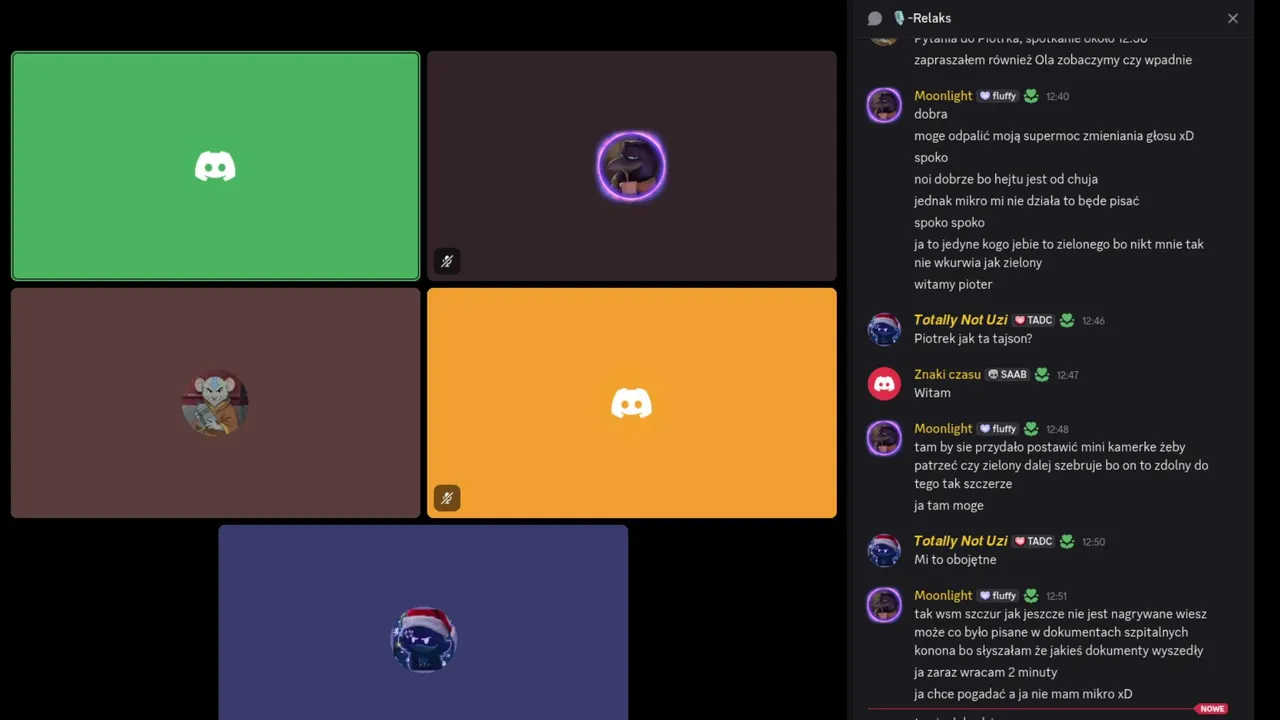Click fluffy tag on Moonlight's 12:48 message
Screen dimensions: 1280x720
(998, 429)
